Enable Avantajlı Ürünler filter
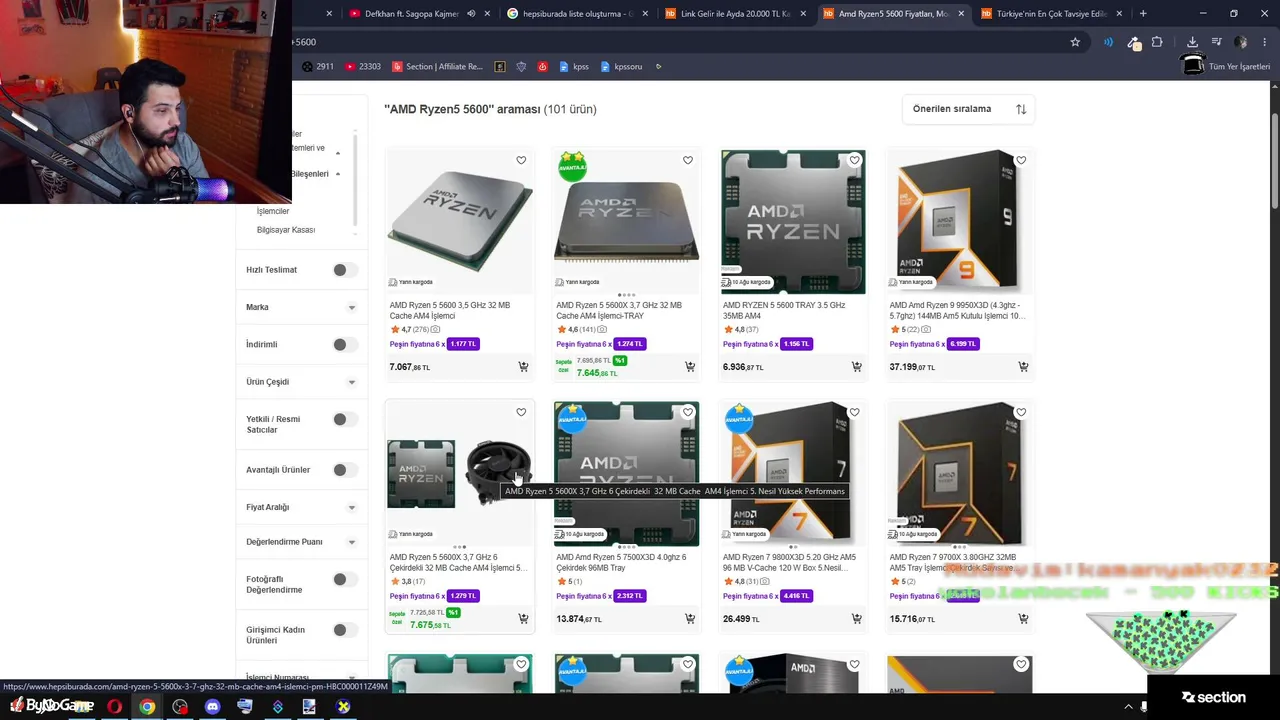 tap(345, 470)
